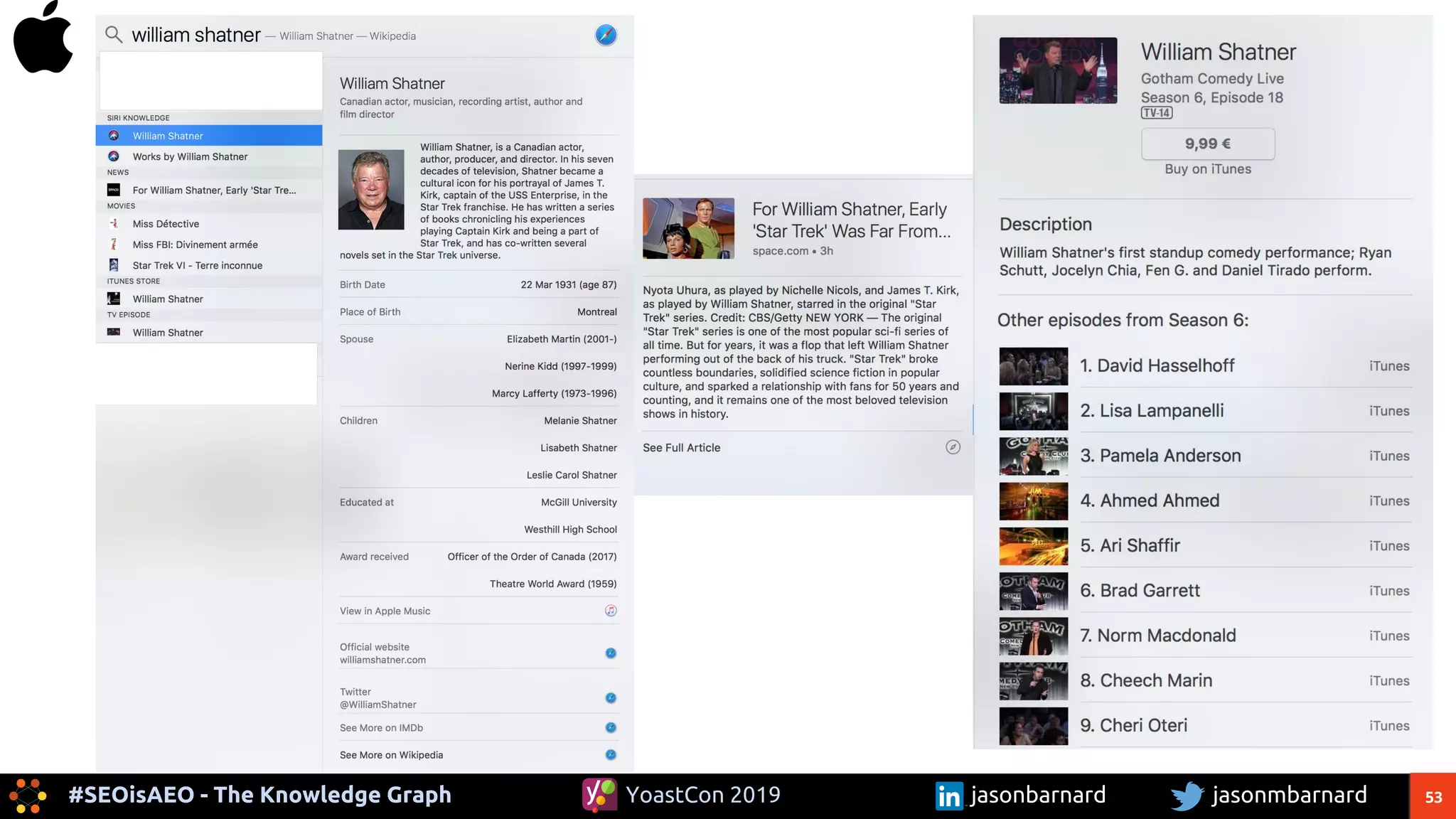
Task: Open episode 5. Ari Shaffir
Action: 1205,545
